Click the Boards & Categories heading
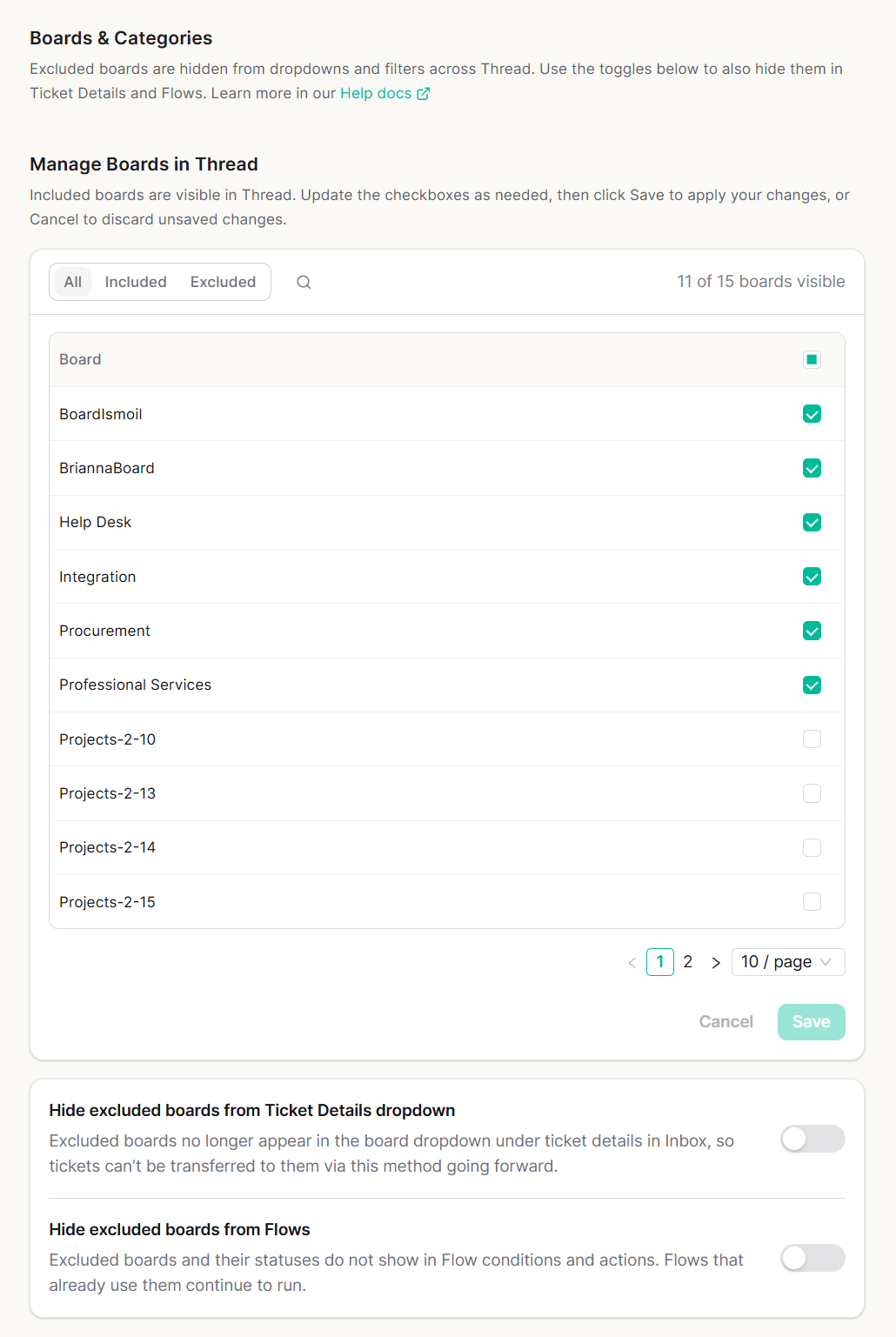Screen dimensions: 896x1337 (x=121, y=38)
